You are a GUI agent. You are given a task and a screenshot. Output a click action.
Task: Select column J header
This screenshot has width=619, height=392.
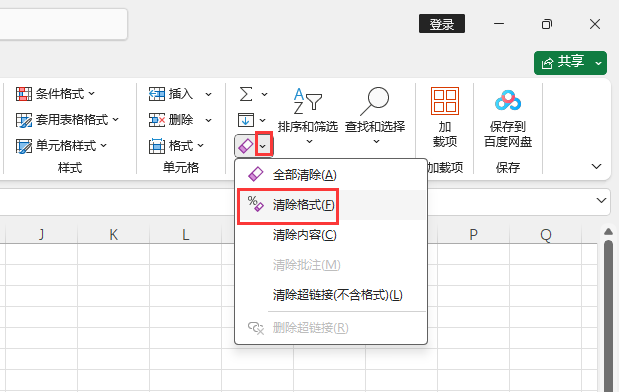click(x=41, y=235)
